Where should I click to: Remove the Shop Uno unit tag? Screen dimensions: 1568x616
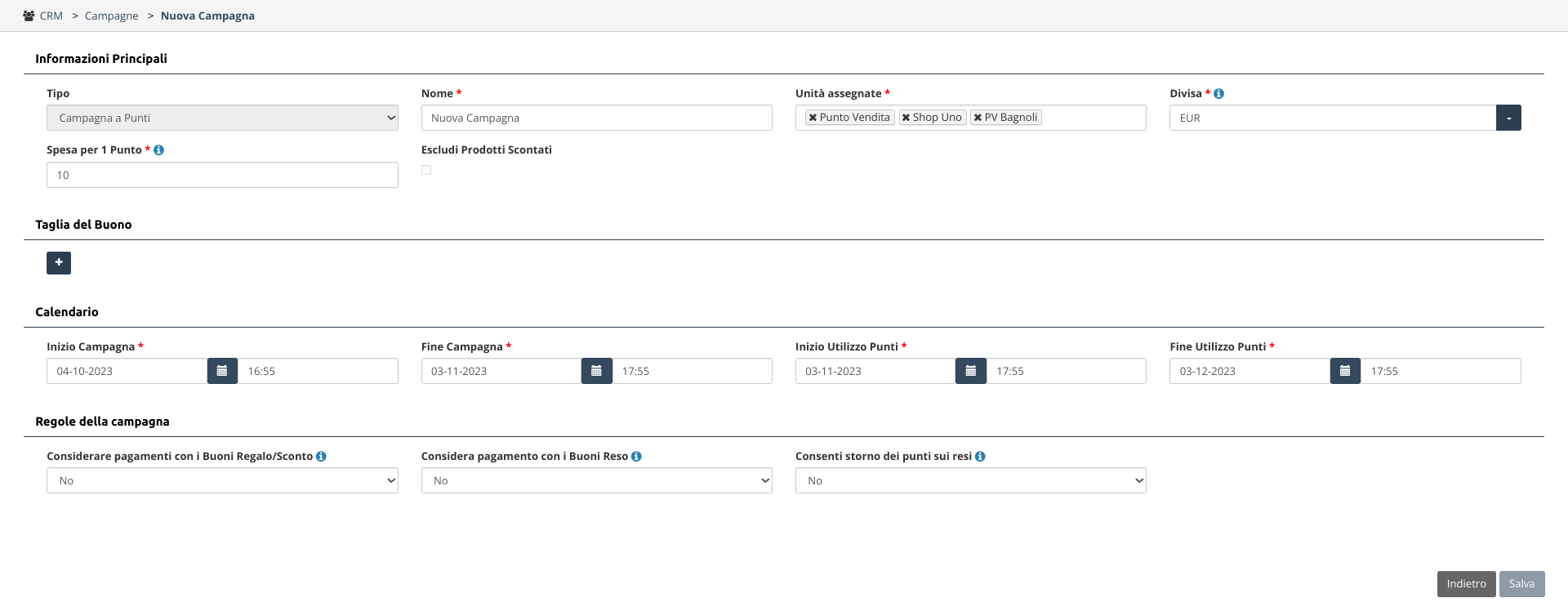click(906, 118)
